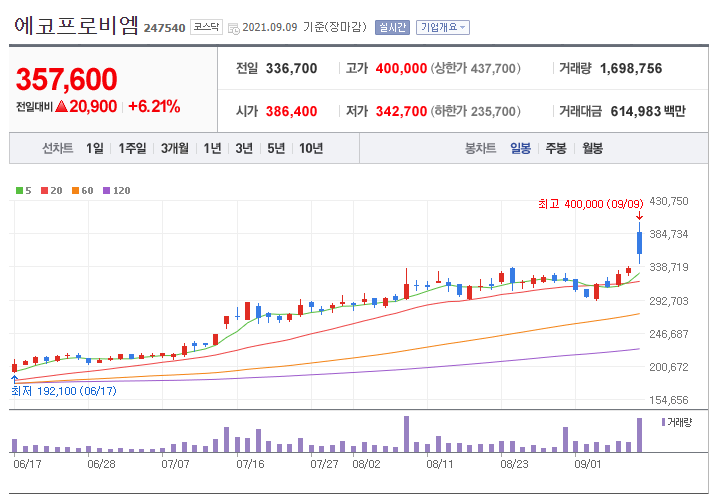Click the 상한가 437,700 text
Image resolution: width=709 pixels, height=494 pixels.
(475, 69)
